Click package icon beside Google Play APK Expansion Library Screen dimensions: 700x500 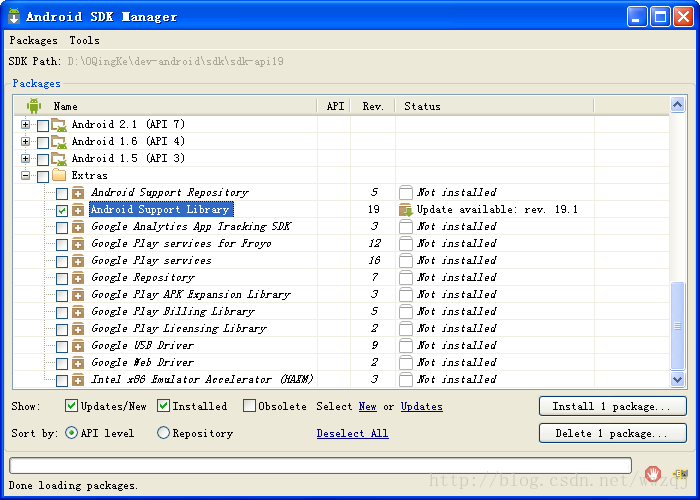pos(78,295)
